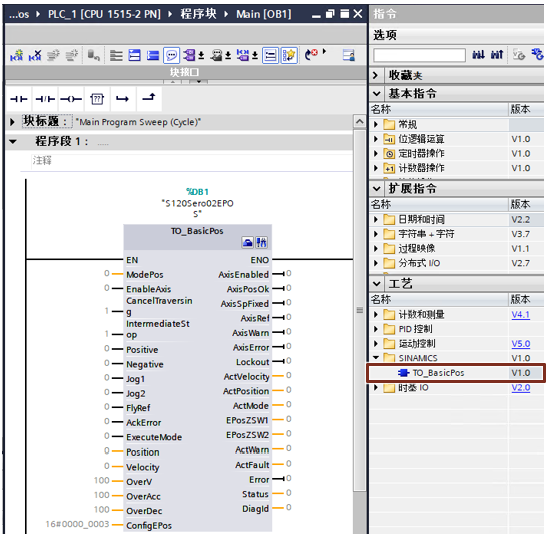This screenshot has width=547, height=543.
Task: Click the Open all networks icon
Action: click(x=134, y=55)
